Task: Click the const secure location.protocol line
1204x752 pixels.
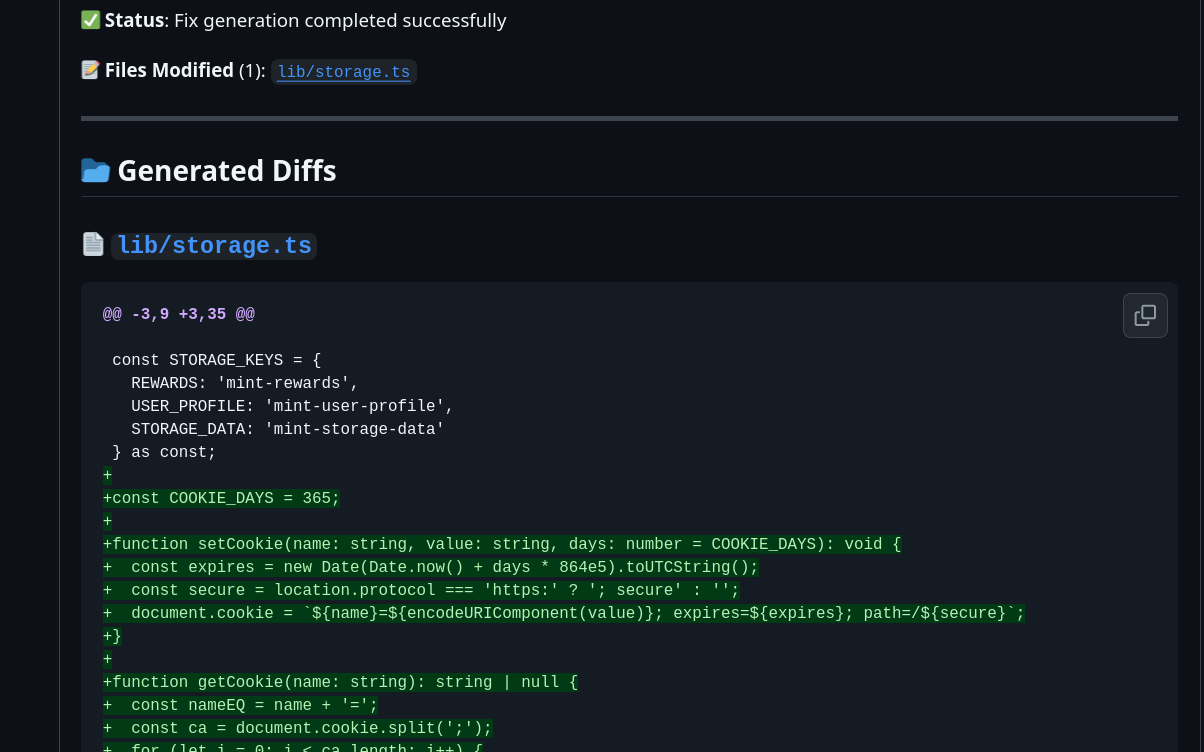Action: 421,590
